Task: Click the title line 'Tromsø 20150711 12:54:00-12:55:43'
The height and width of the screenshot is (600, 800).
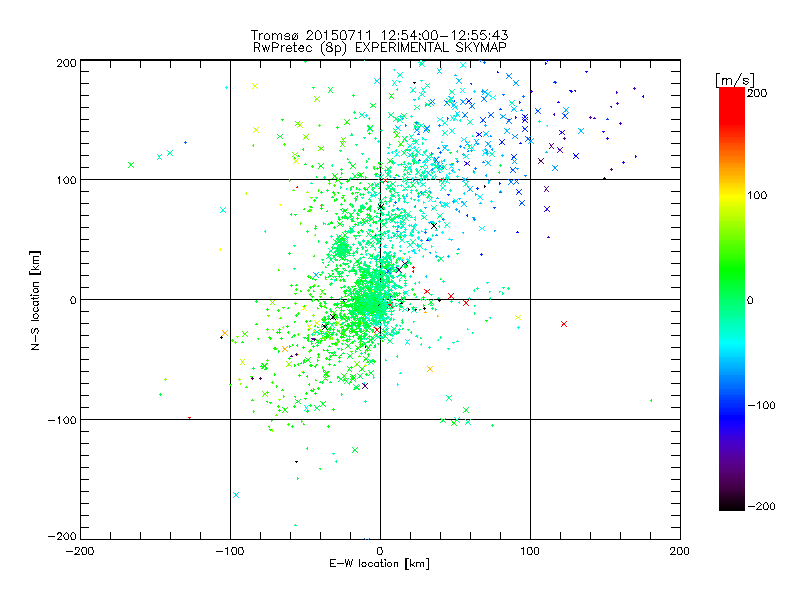Action: coord(380,35)
